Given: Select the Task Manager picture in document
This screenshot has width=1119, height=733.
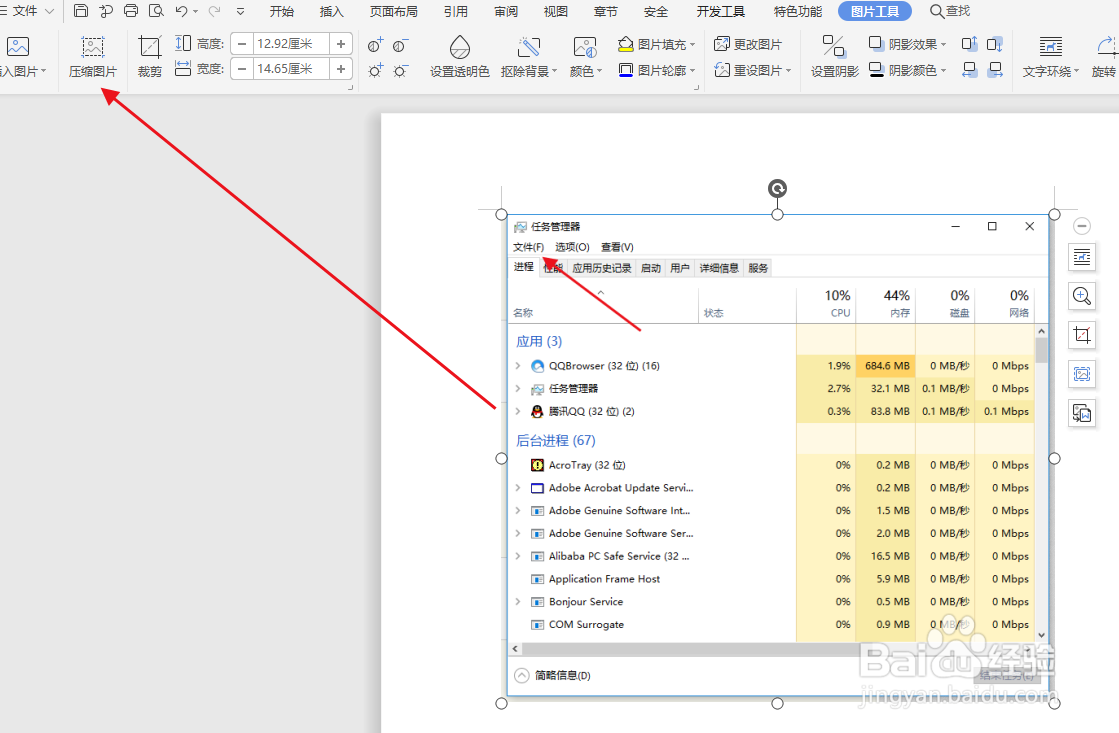Looking at the screenshot, I should click(x=778, y=458).
